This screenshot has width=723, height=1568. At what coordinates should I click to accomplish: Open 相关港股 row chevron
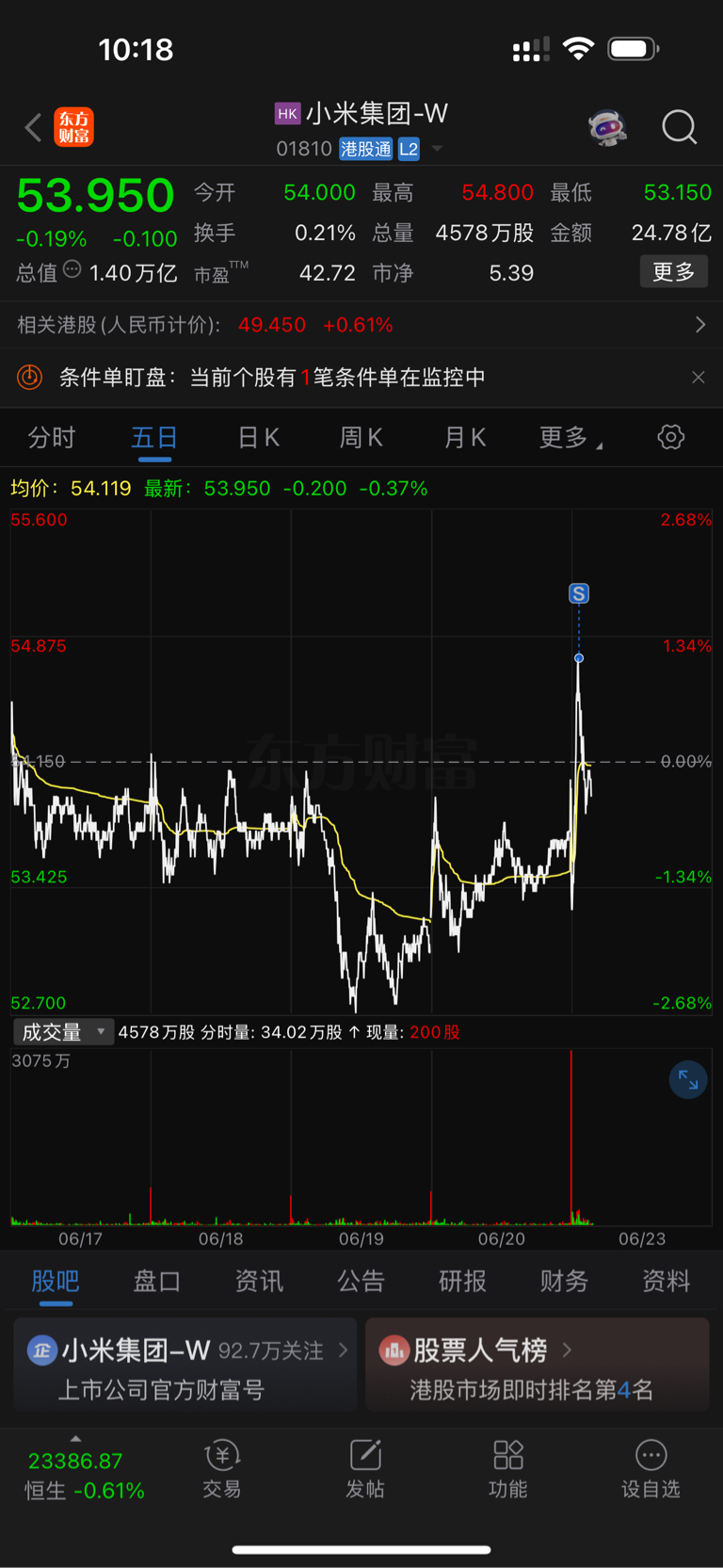click(699, 325)
